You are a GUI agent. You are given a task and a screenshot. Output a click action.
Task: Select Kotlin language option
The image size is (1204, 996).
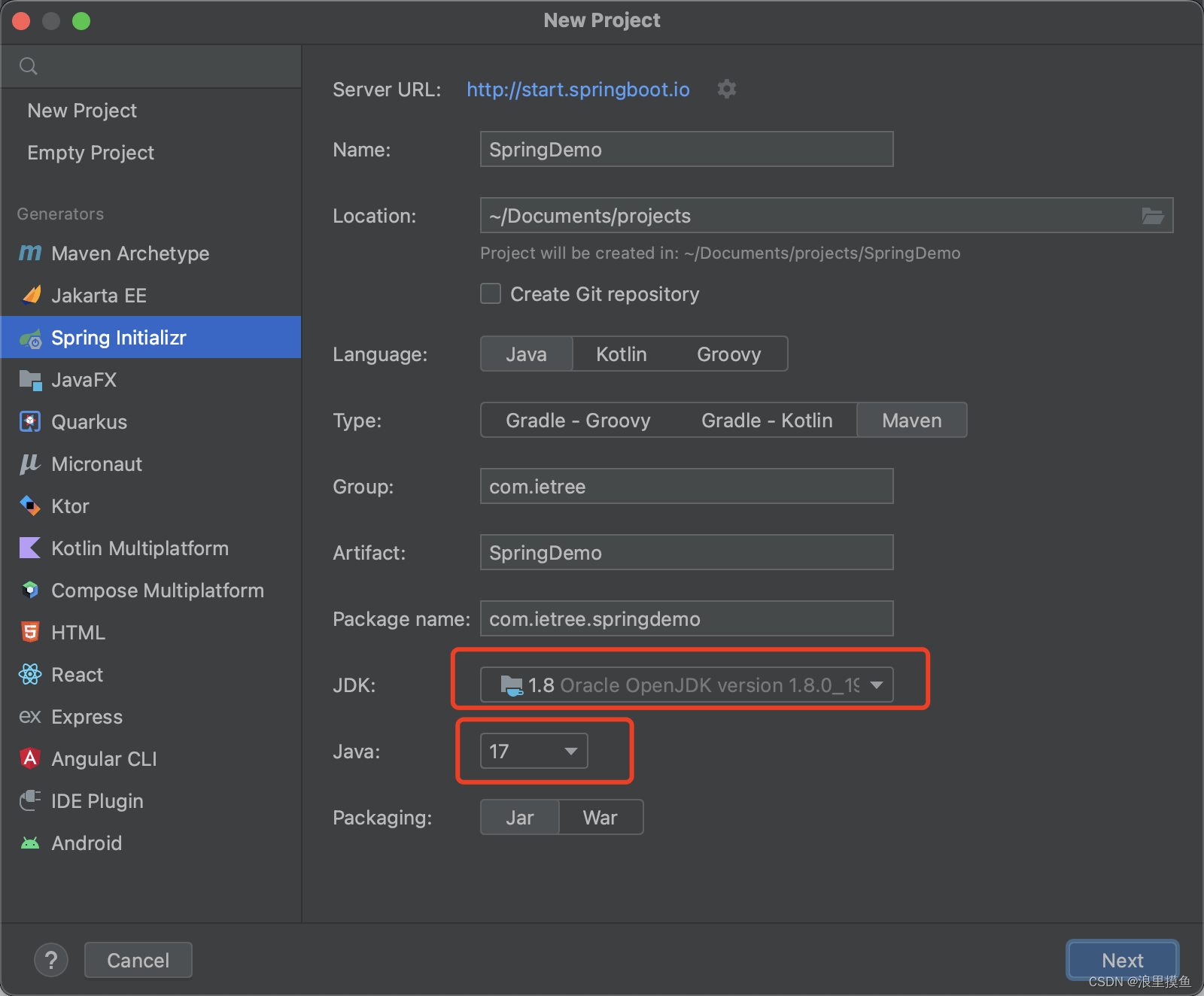coord(622,354)
